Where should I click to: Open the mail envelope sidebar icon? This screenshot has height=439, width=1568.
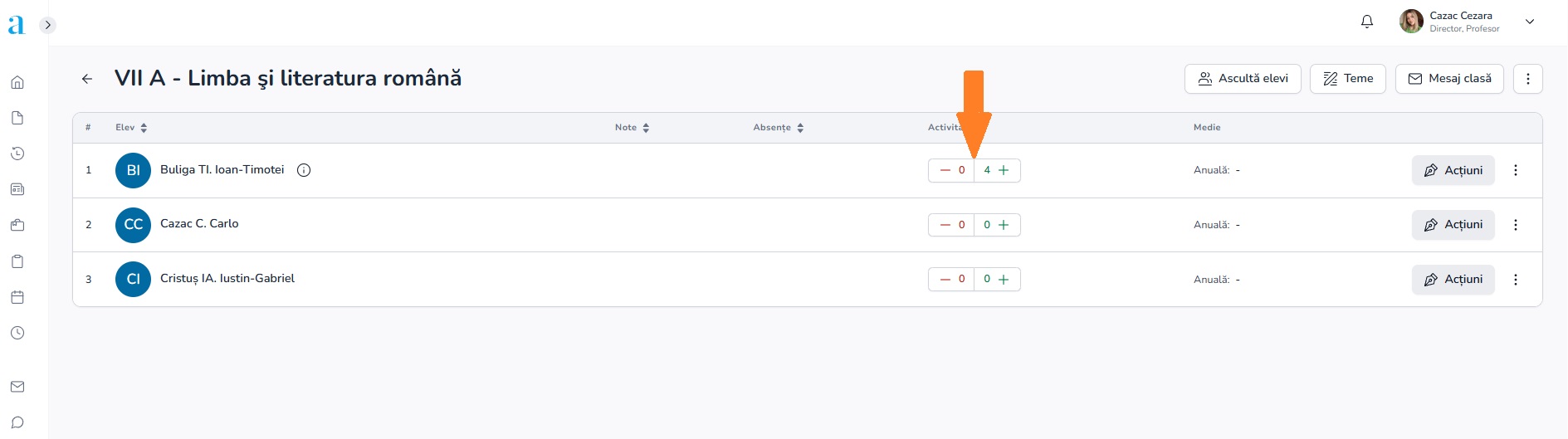[x=17, y=387]
